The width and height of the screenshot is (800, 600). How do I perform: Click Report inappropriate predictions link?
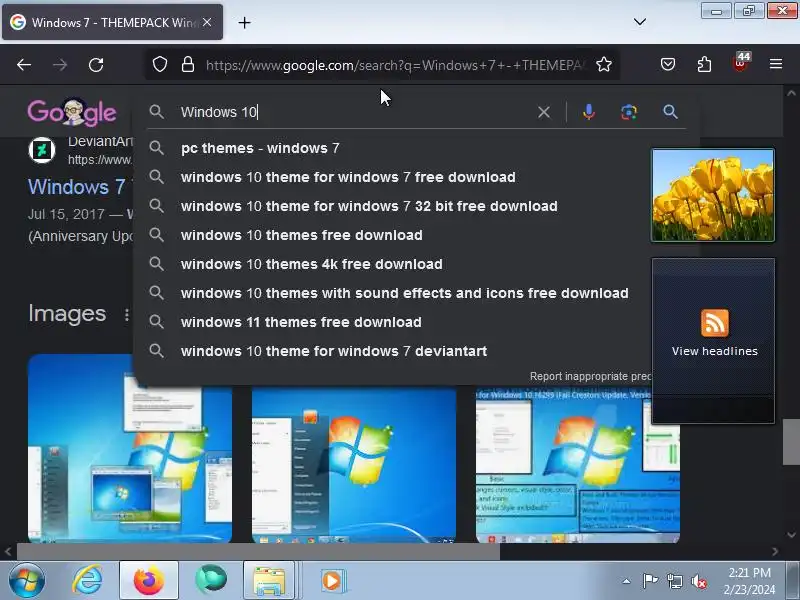pos(590,376)
